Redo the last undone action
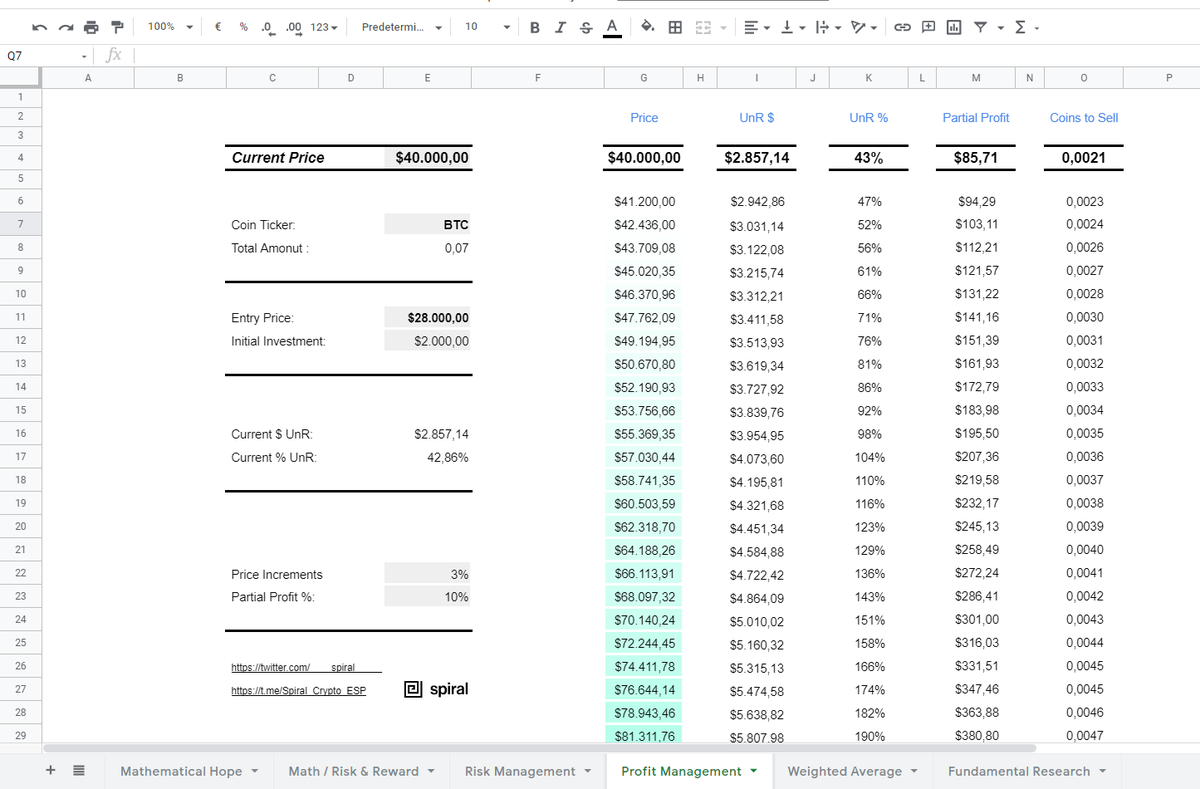Screen dimensions: 1200x789 [x=65, y=27]
